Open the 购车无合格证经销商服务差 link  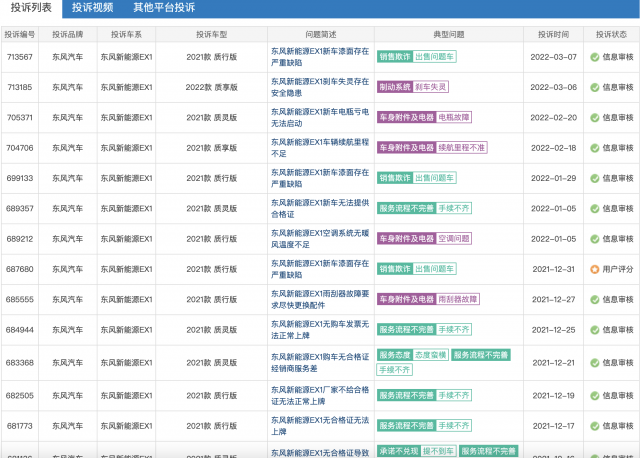click(320, 362)
